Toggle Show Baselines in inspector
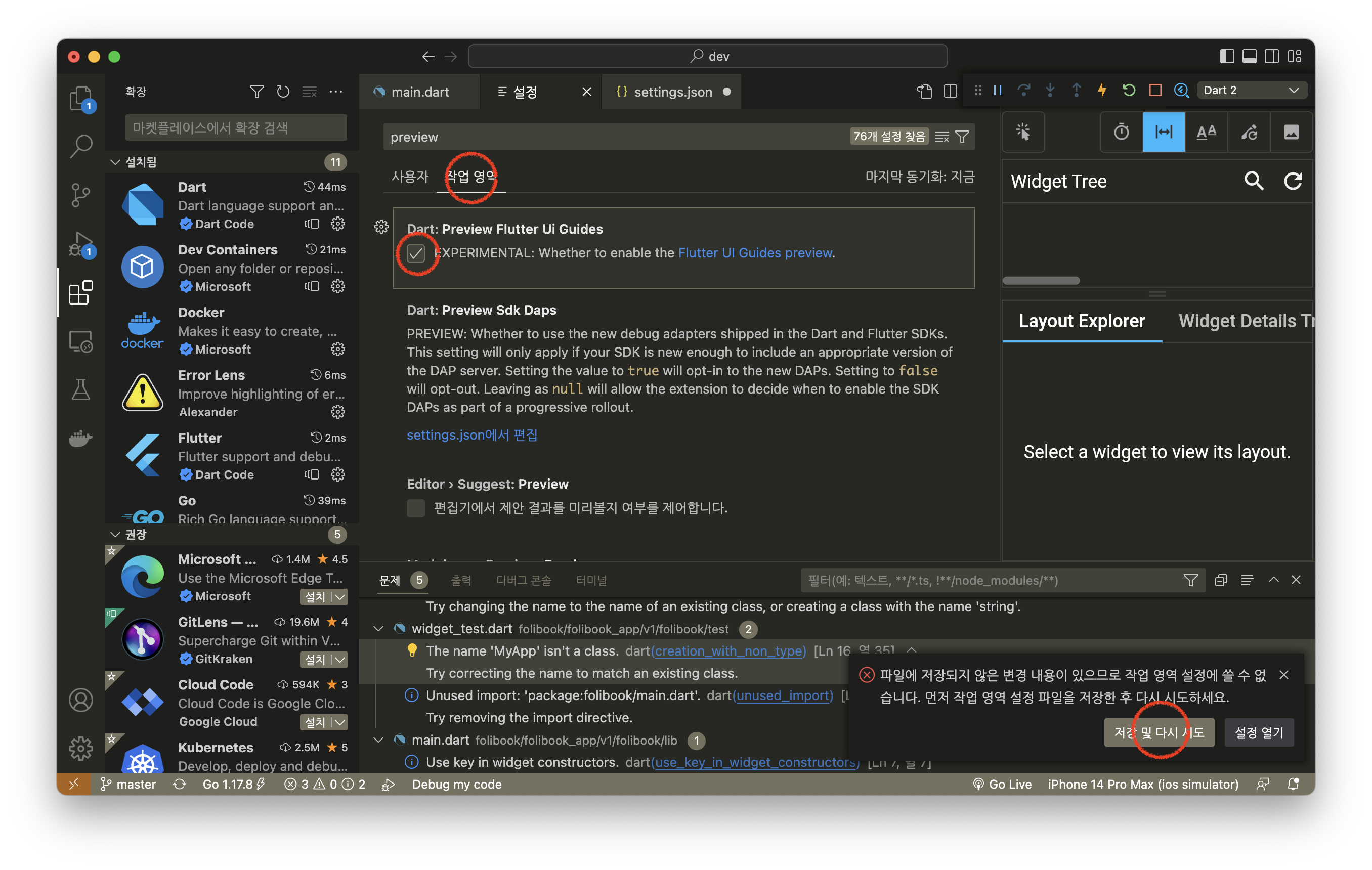This screenshot has width=1372, height=870. click(x=1206, y=132)
